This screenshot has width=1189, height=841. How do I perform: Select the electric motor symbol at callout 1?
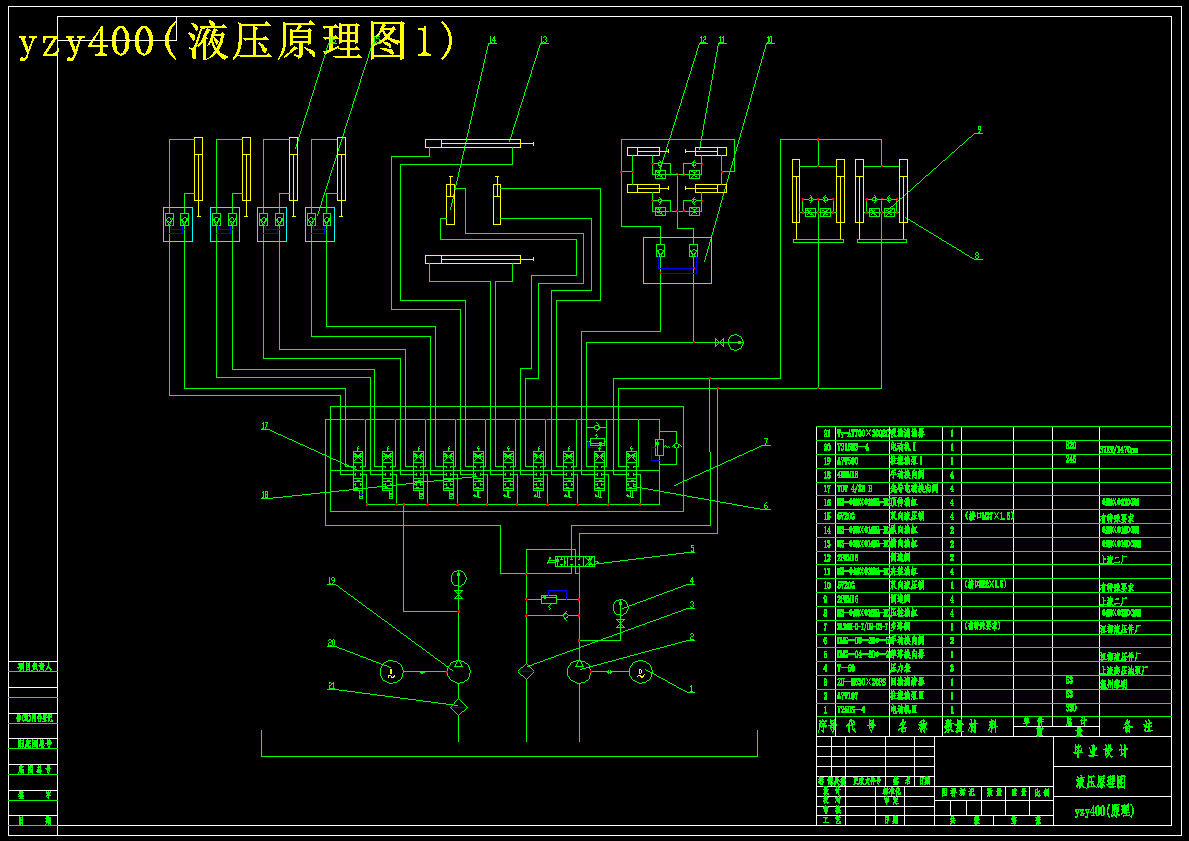coord(641,672)
